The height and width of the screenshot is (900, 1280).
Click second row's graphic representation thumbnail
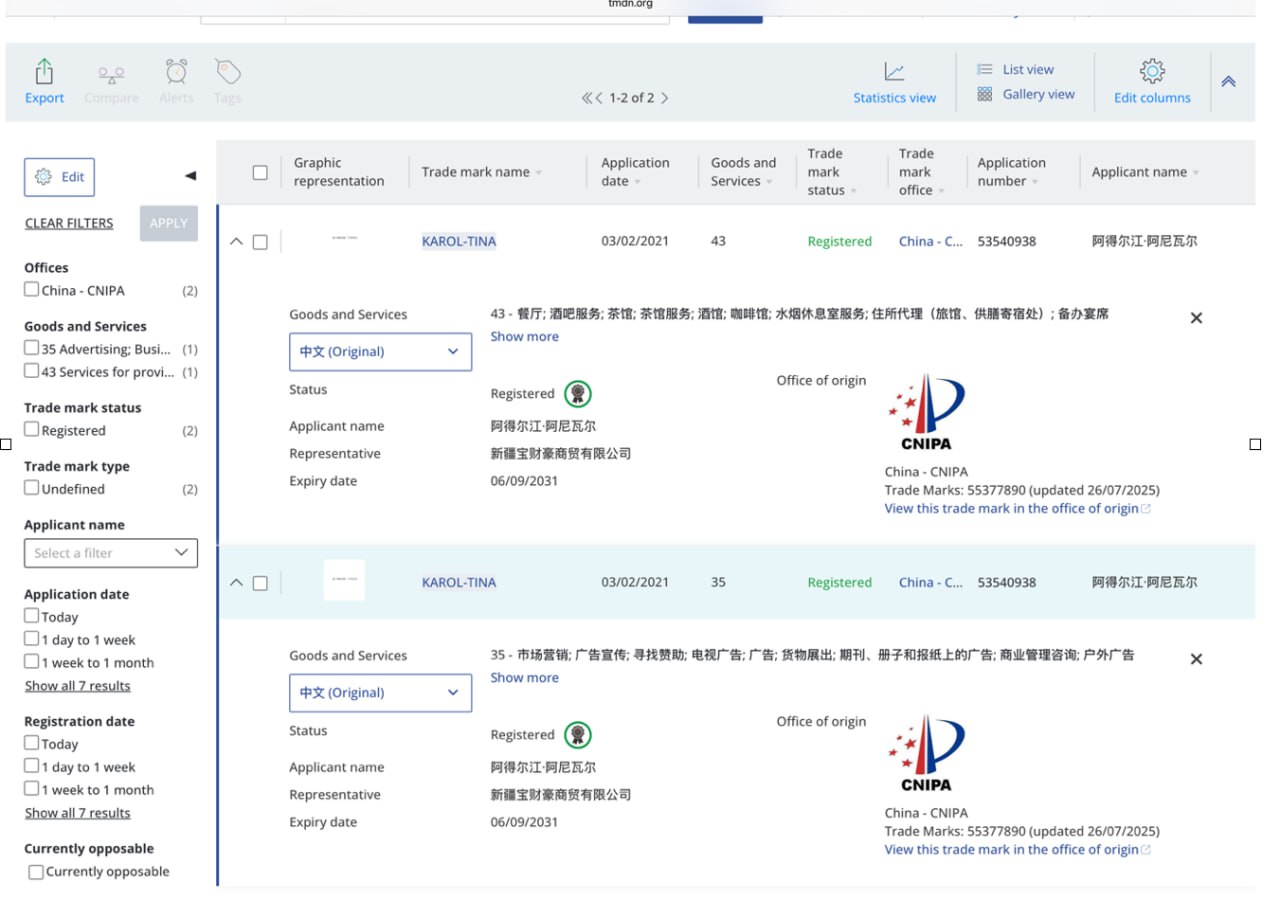pyautogui.click(x=344, y=581)
